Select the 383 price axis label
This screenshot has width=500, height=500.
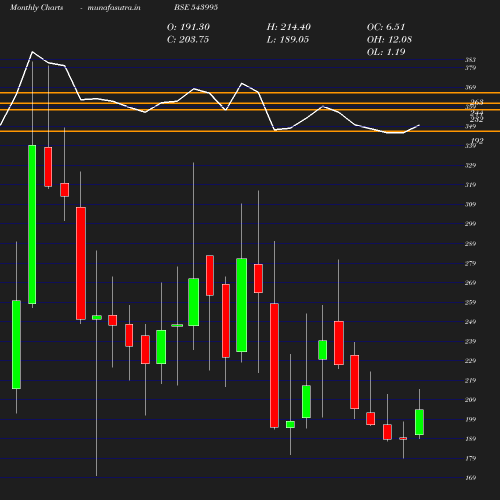(x=470, y=60)
